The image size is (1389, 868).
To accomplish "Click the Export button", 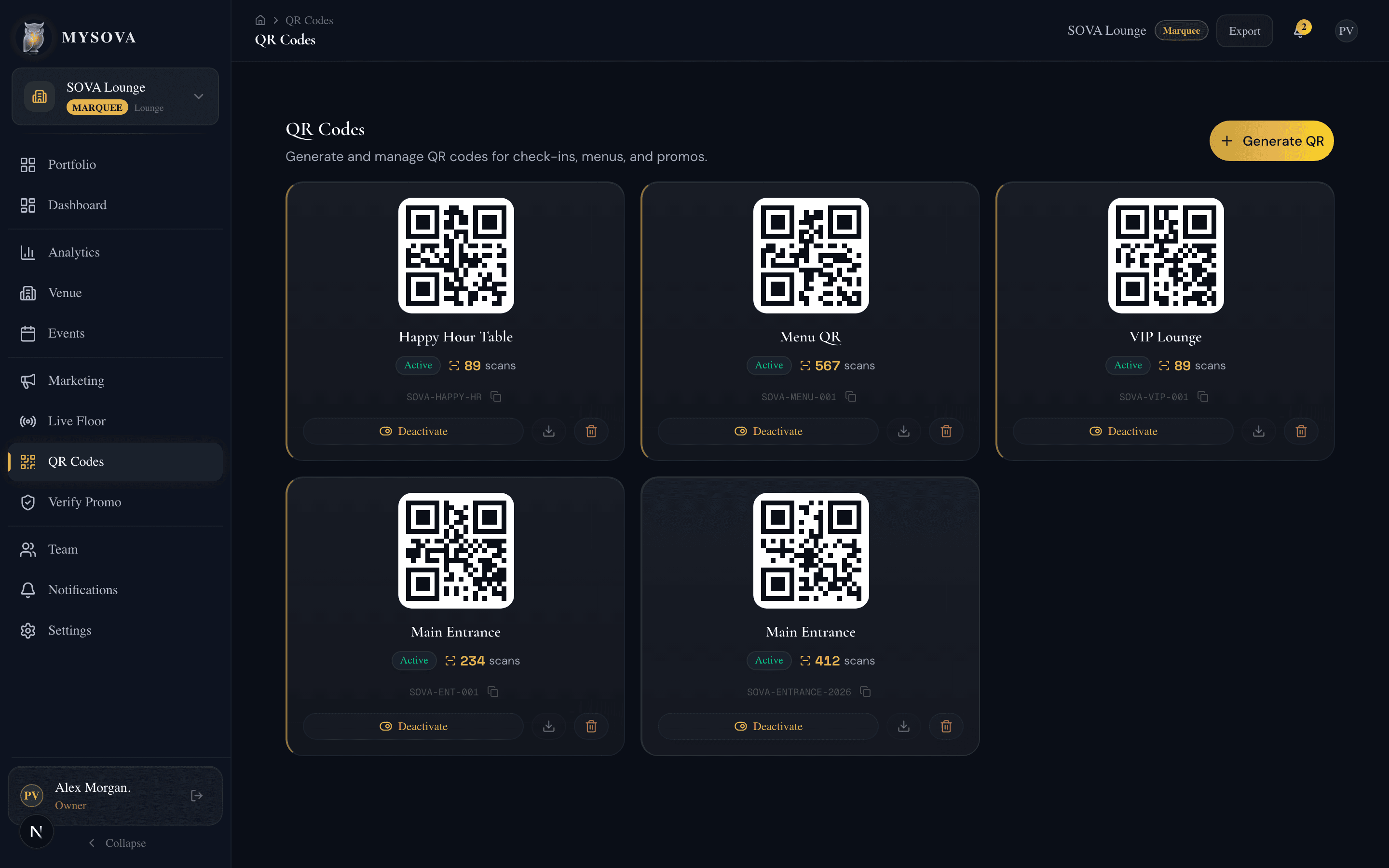I will (x=1244, y=30).
